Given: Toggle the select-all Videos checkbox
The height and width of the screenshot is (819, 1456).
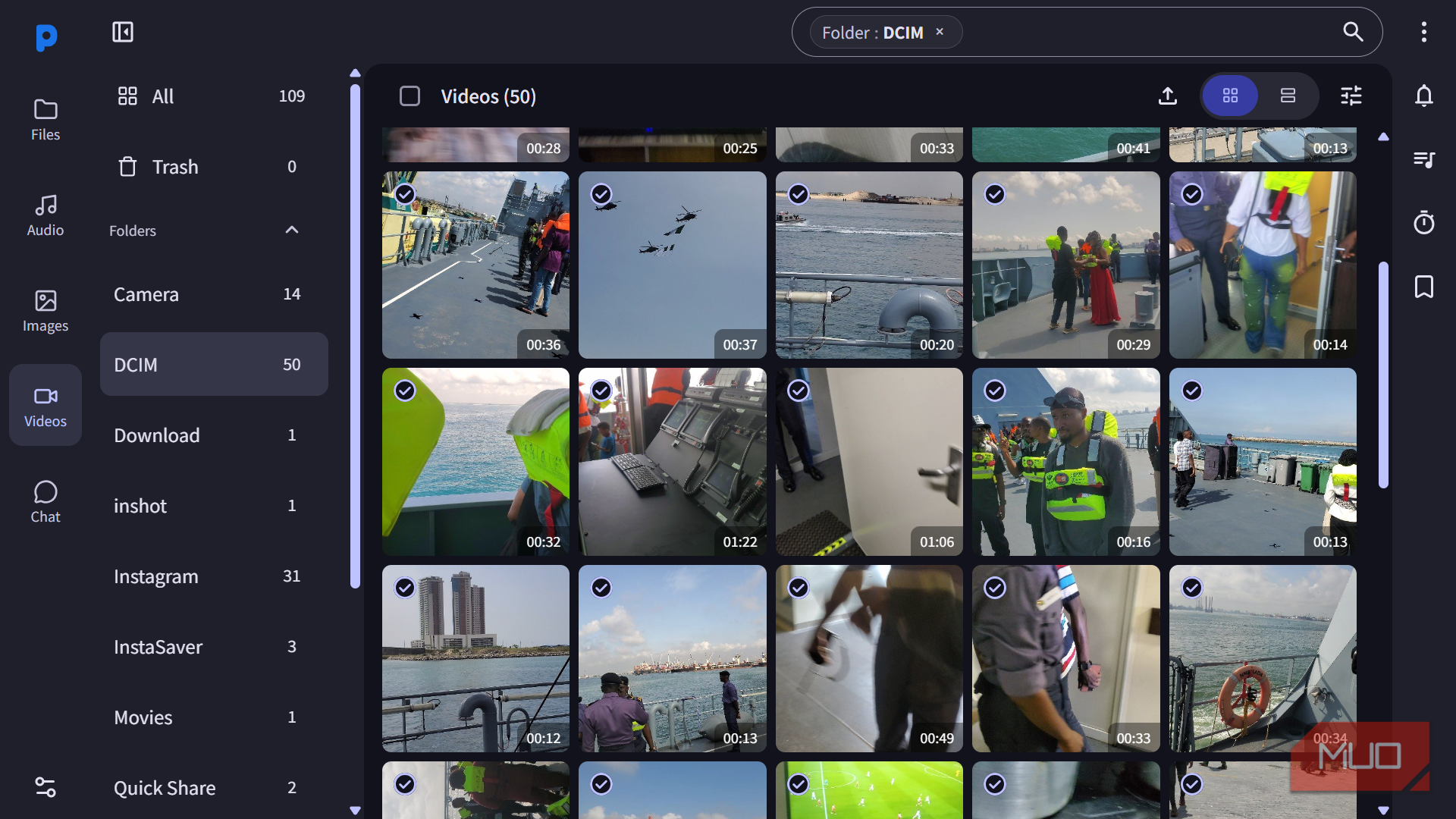Looking at the screenshot, I should (409, 96).
